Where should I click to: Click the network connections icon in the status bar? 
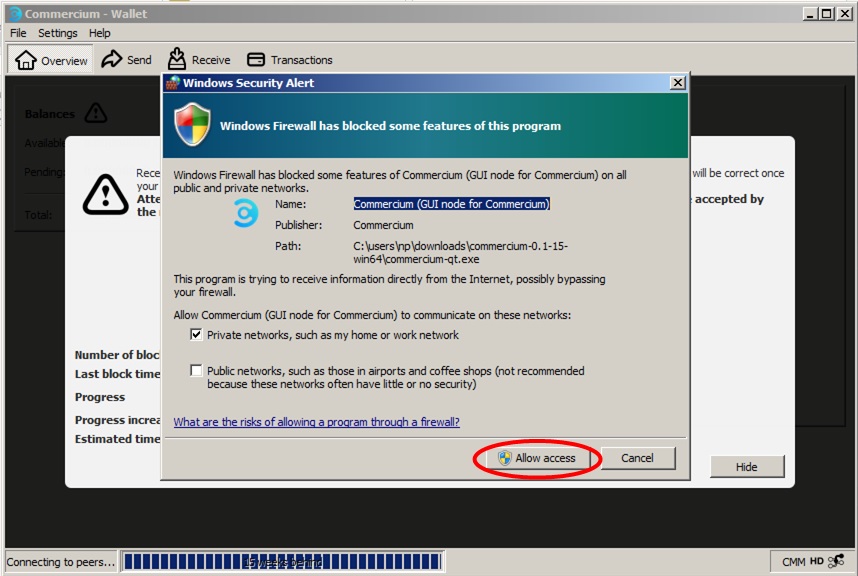coord(836,561)
